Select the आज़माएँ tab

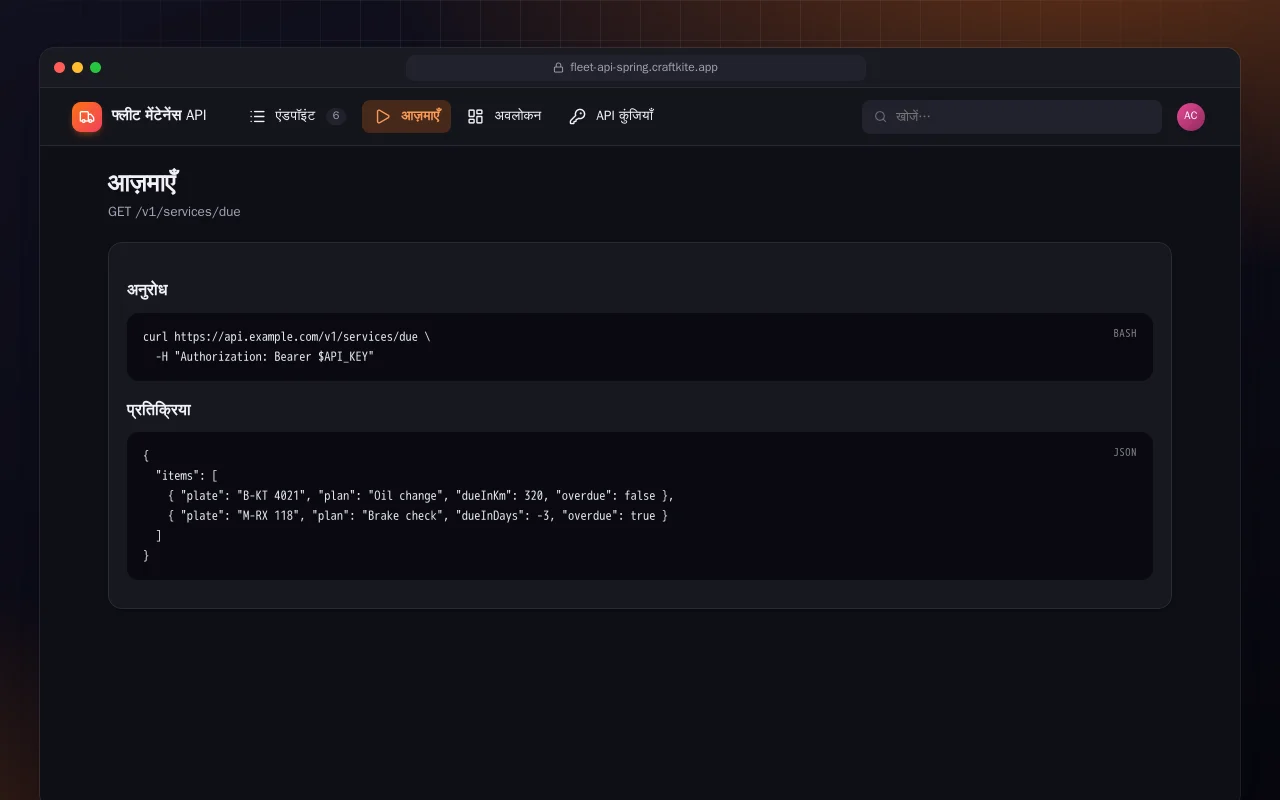[x=406, y=116]
